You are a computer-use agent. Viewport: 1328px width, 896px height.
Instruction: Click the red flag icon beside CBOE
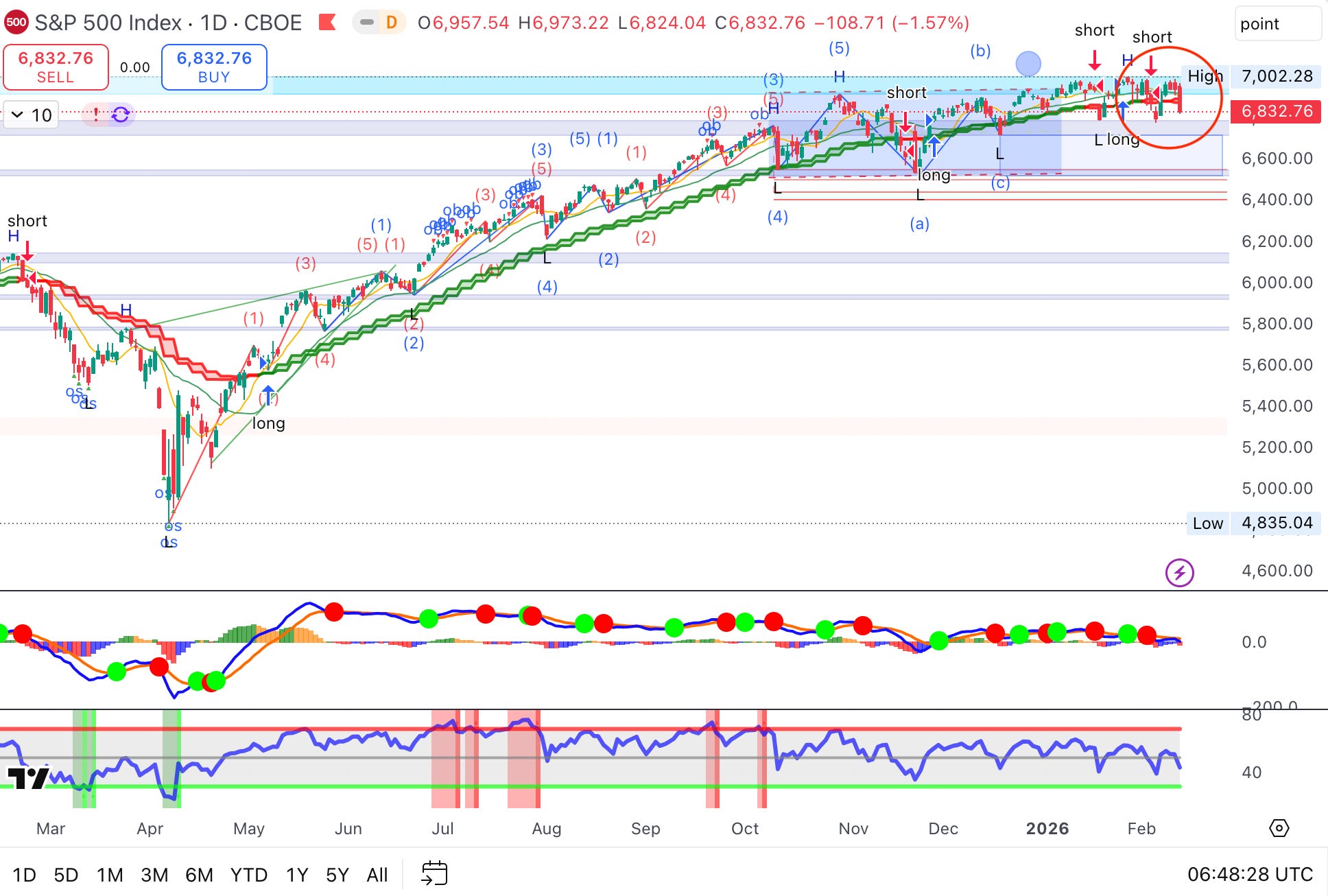click(327, 23)
